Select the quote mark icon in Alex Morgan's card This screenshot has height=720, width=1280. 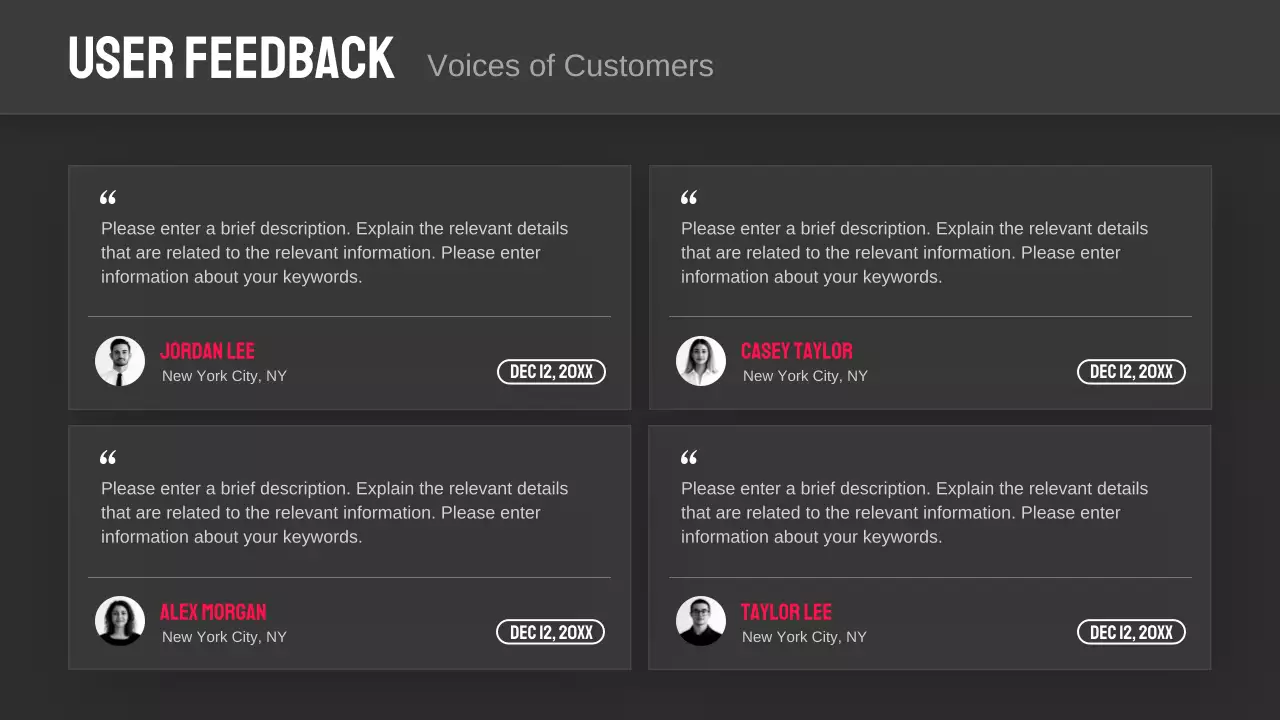click(x=108, y=458)
